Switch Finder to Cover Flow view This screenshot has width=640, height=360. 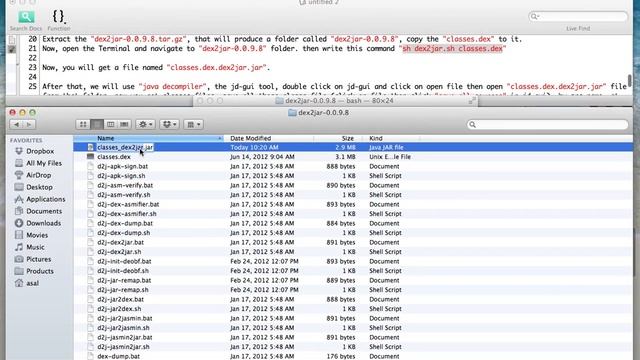pyautogui.click(x=124, y=124)
